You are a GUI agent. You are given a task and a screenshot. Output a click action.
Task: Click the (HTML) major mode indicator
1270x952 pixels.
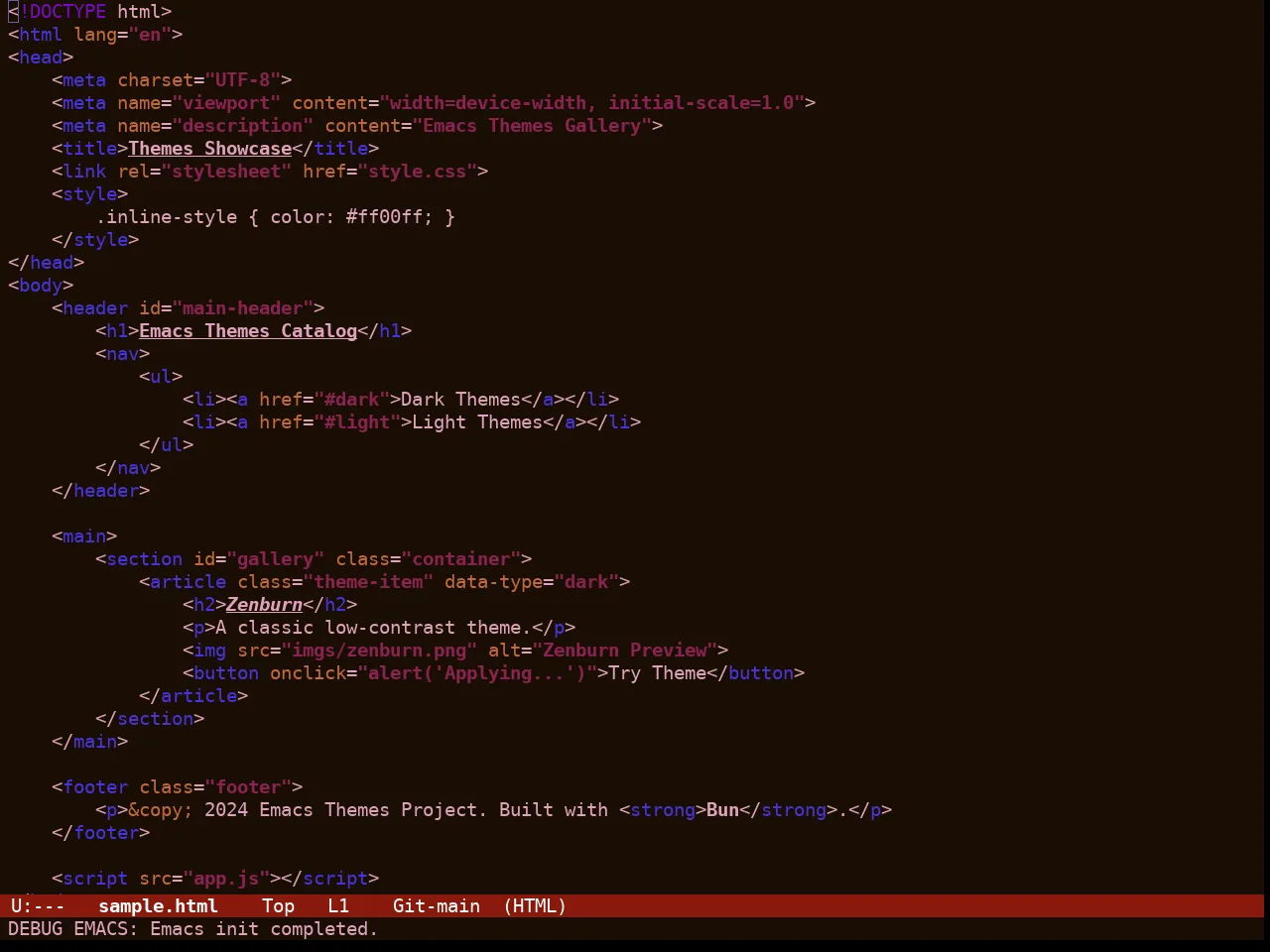tap(535, 905)
